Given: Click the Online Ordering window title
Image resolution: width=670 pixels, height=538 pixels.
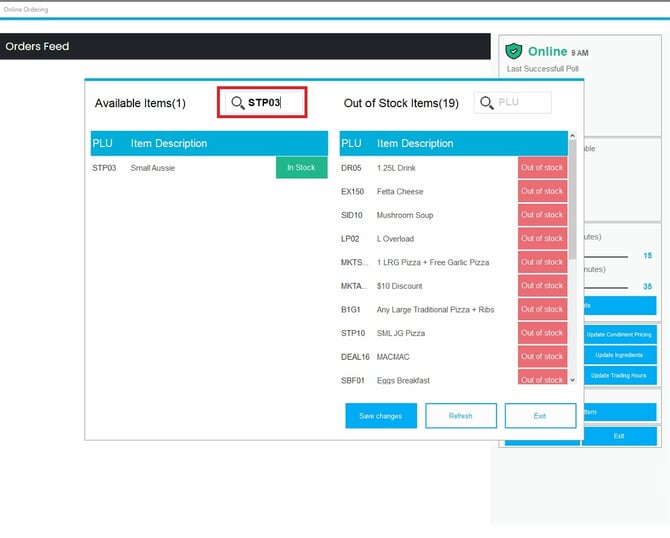Looking at the screenshot, I should 26,9.
